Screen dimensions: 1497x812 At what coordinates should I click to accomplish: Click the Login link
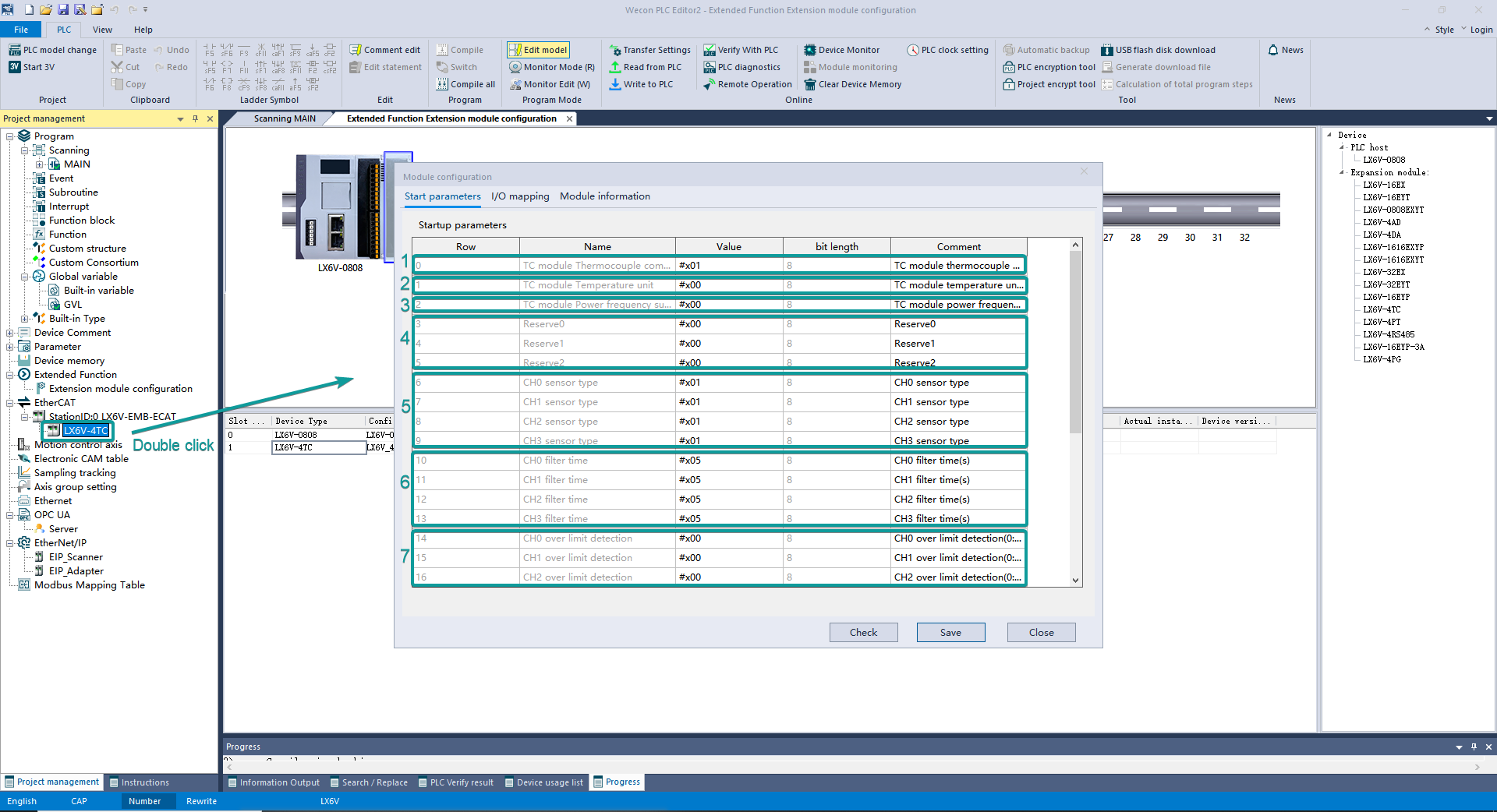tap(1481, 30)
